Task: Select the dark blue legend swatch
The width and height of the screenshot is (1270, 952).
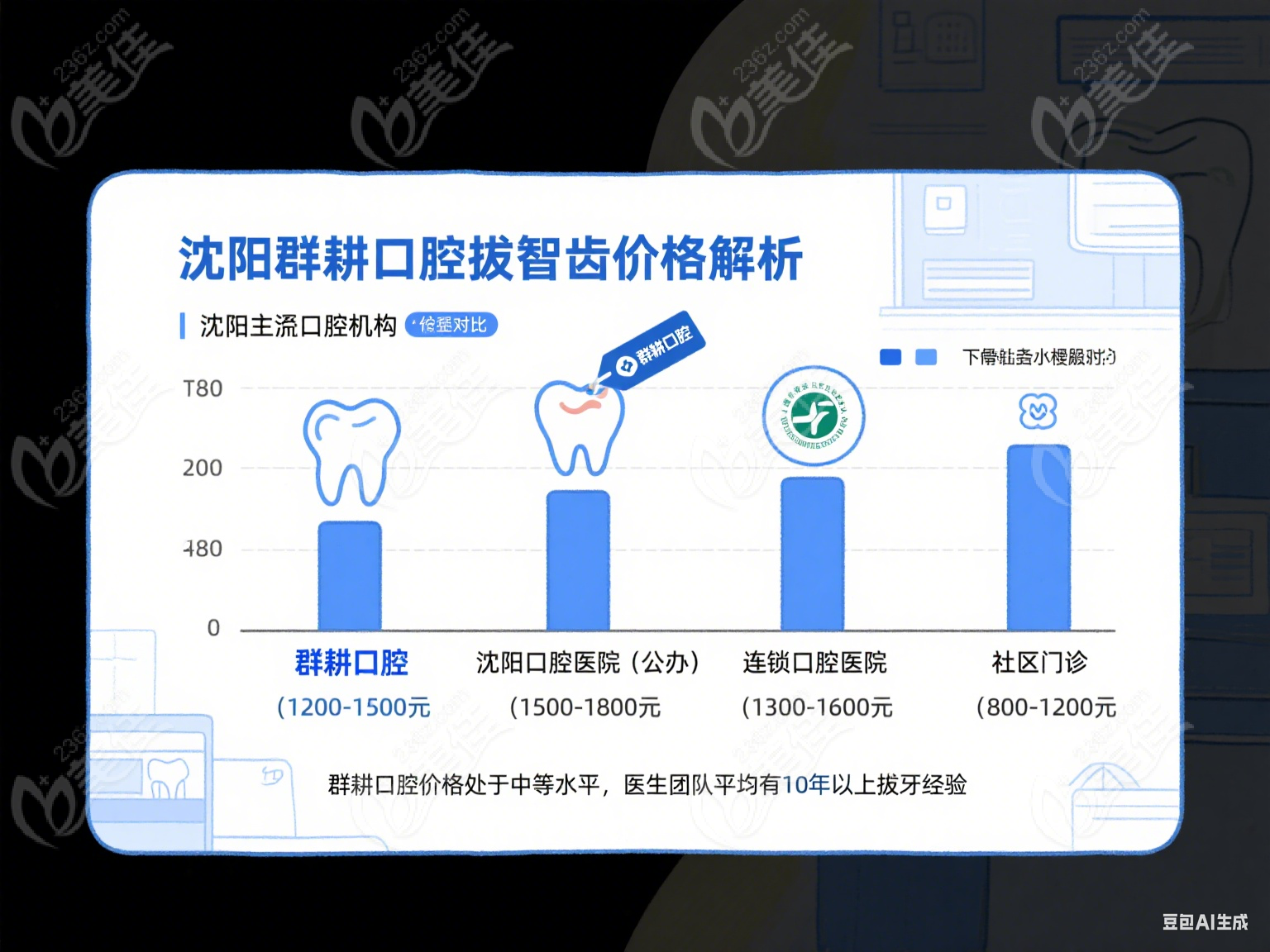Action: tap(890, 357)
